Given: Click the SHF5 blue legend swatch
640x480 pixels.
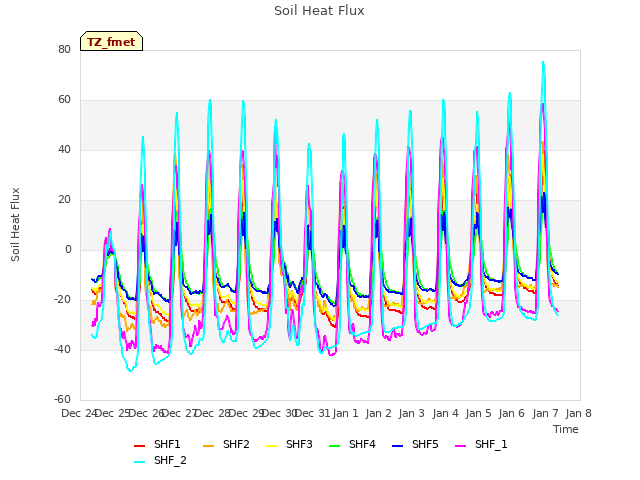Looking at the screenshot, I should tap(398, 446).
